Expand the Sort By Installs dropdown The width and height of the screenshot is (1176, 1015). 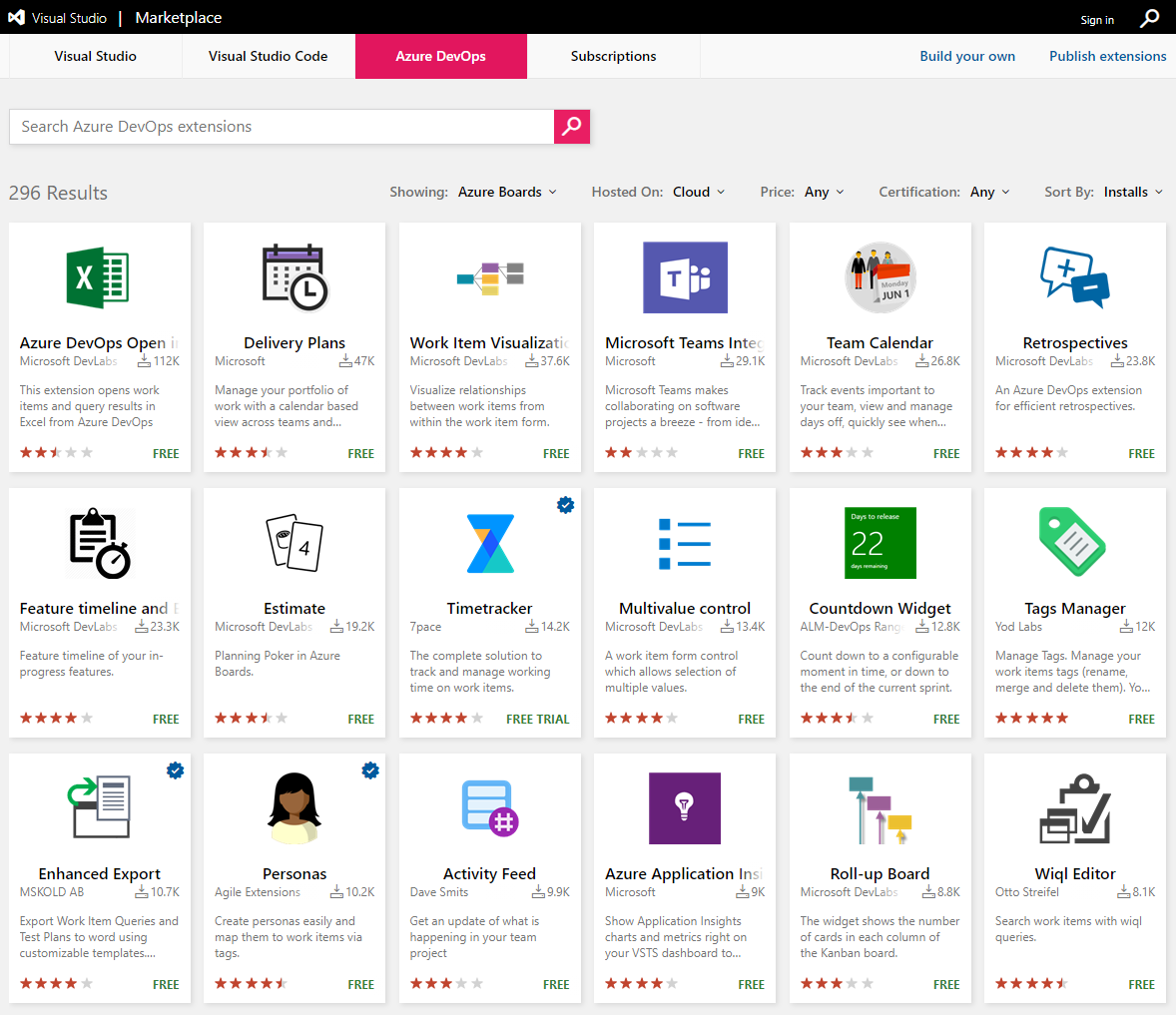pyautogui.click(x=1133, y=192)
